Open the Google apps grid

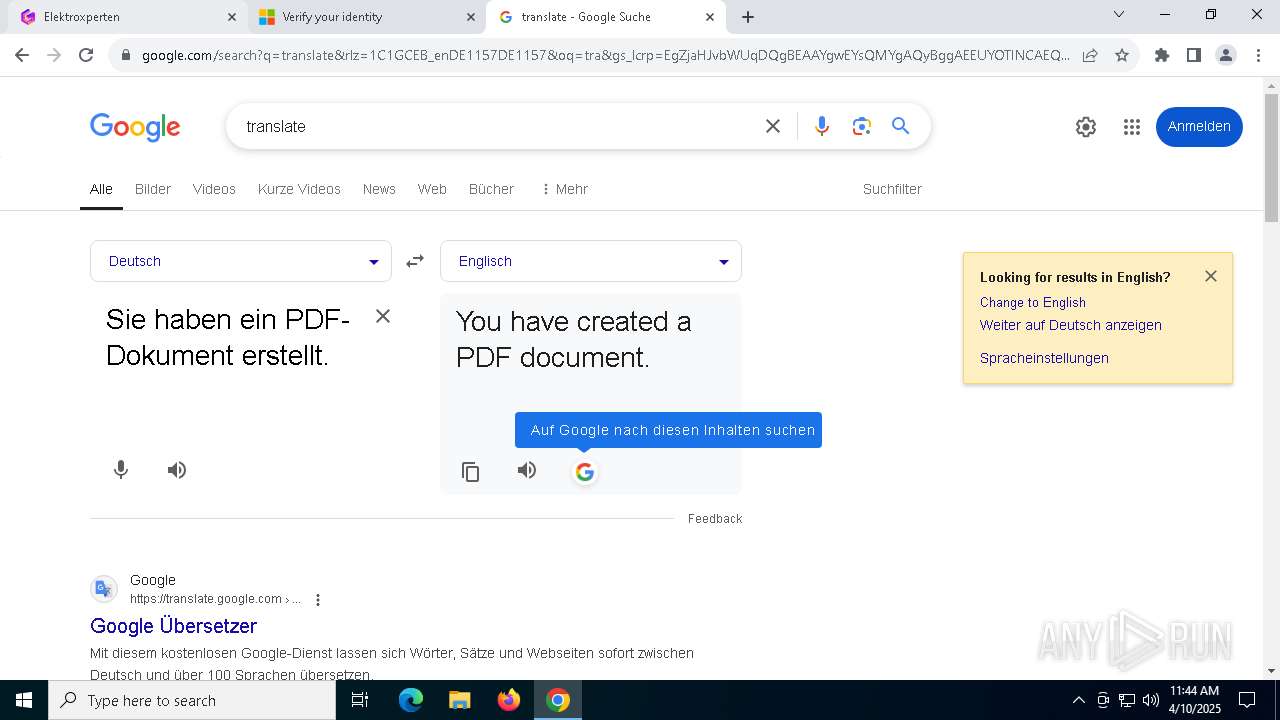tap(1132, 127)
